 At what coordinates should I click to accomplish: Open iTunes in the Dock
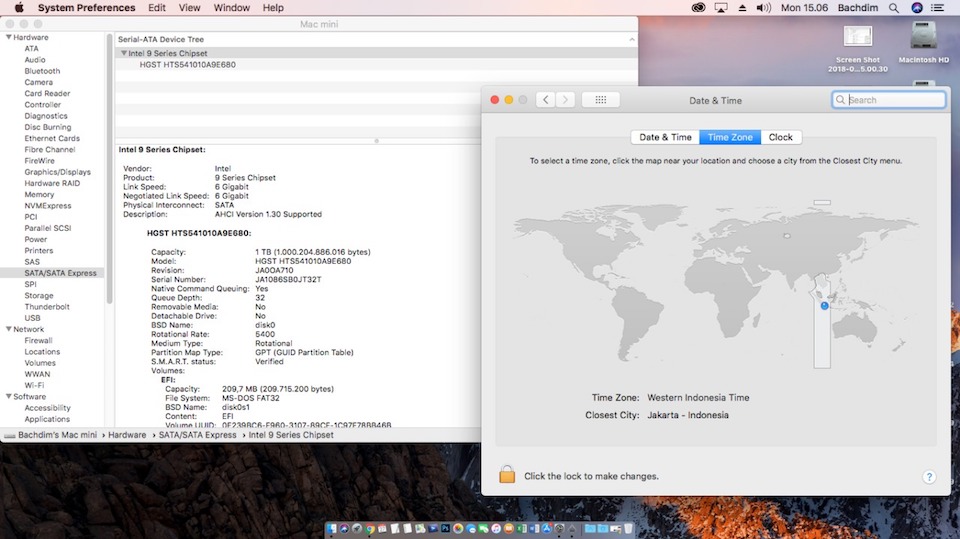[x=497, y=529]
